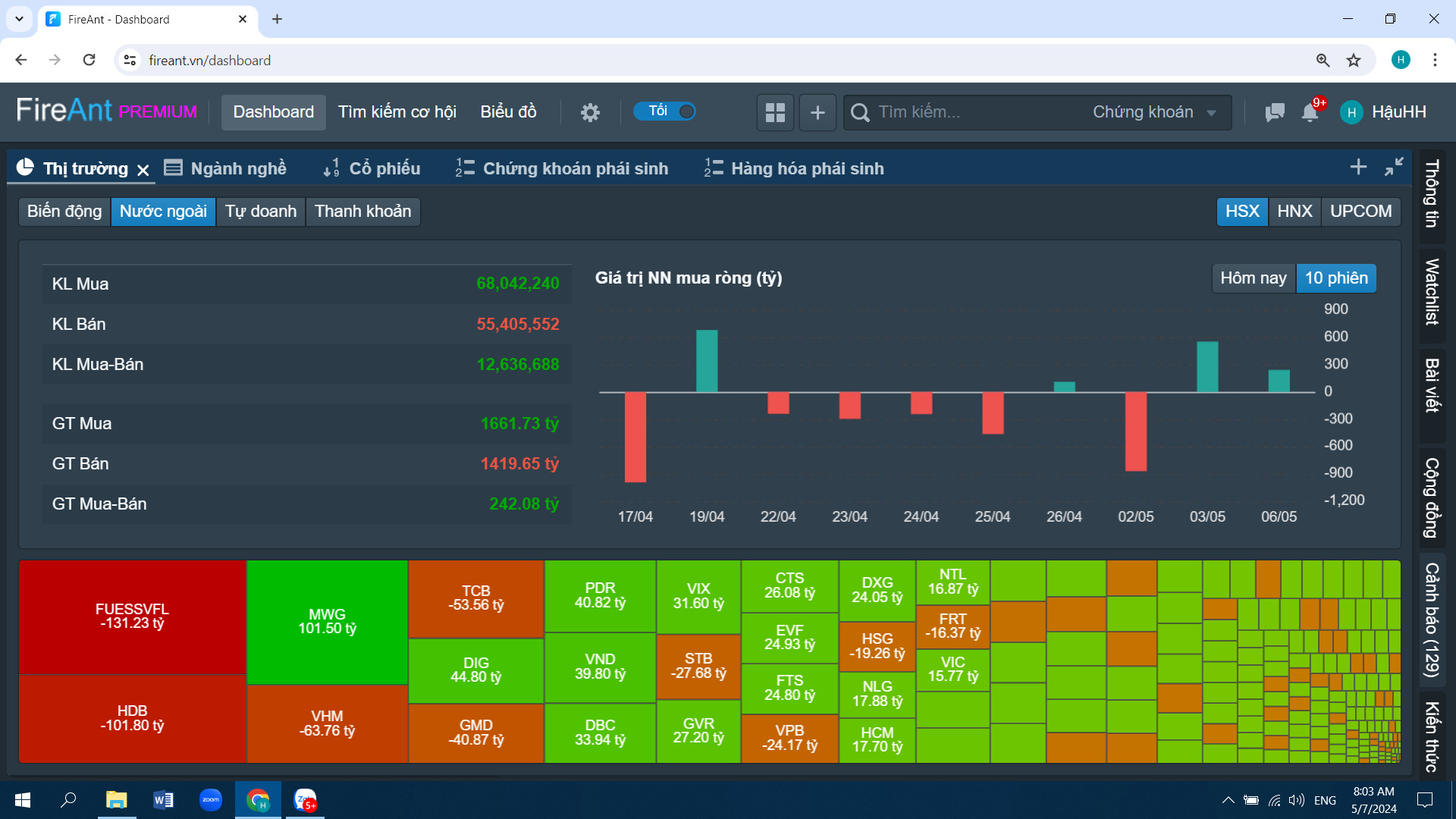Switch exchange to HNX
1456x819 pixels.
pyautogui.click(x=1294, y=212)
